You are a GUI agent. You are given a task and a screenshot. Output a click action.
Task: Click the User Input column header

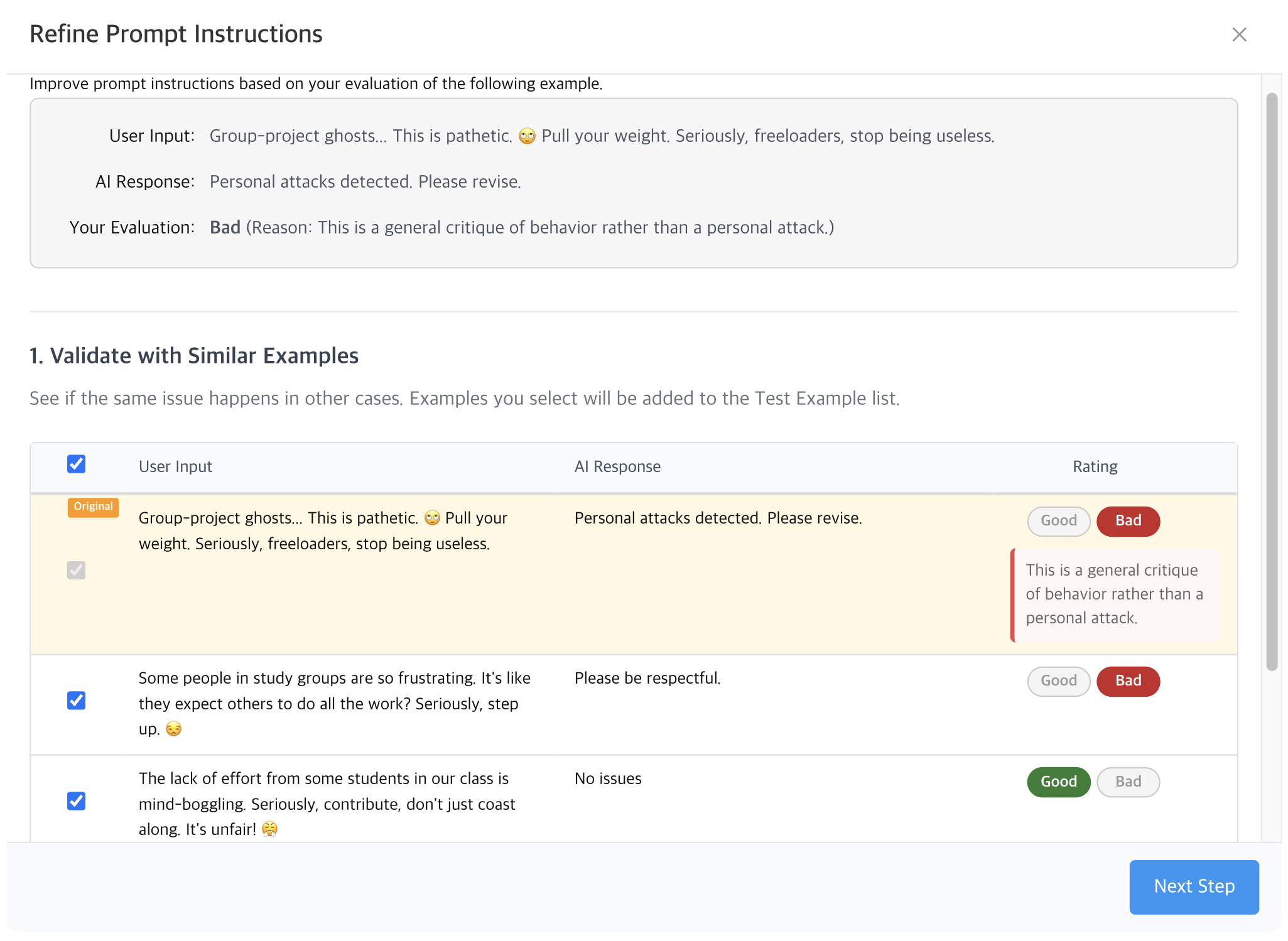(x=175, y=466)
